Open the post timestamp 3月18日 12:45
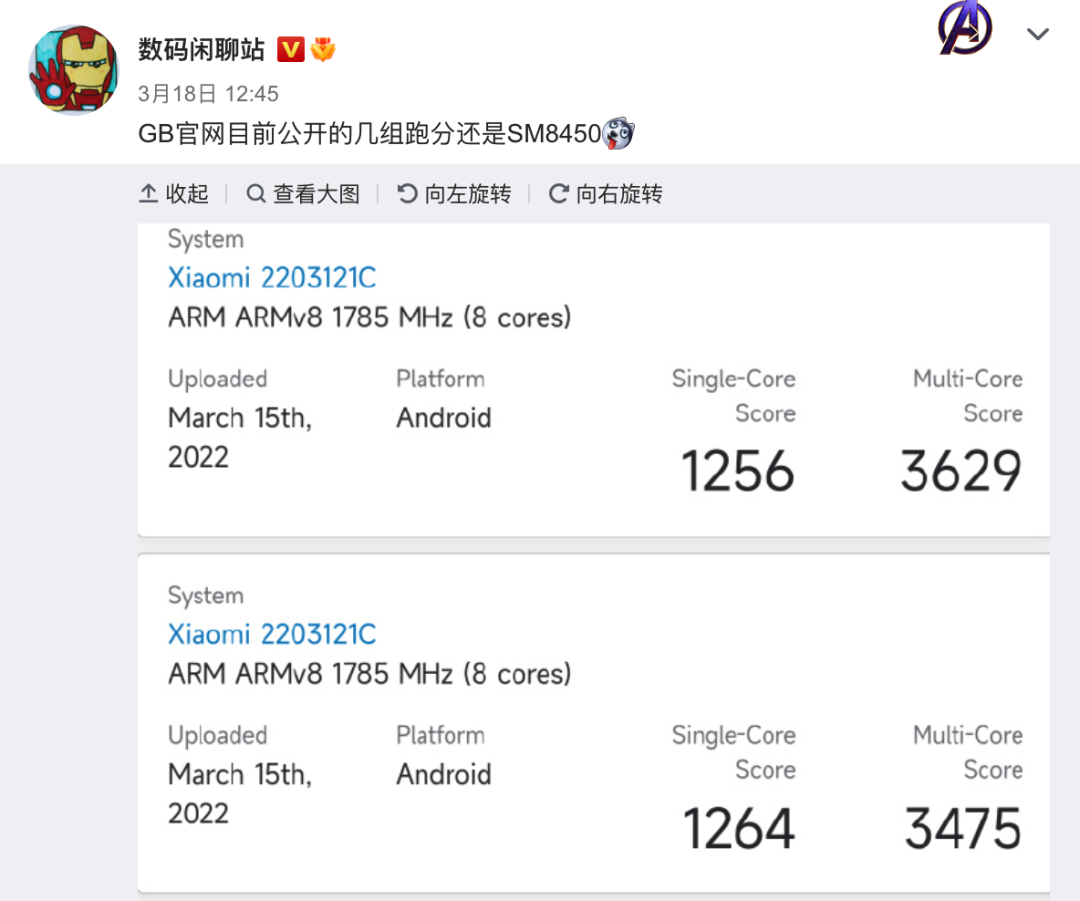 [x=208, y=94]
